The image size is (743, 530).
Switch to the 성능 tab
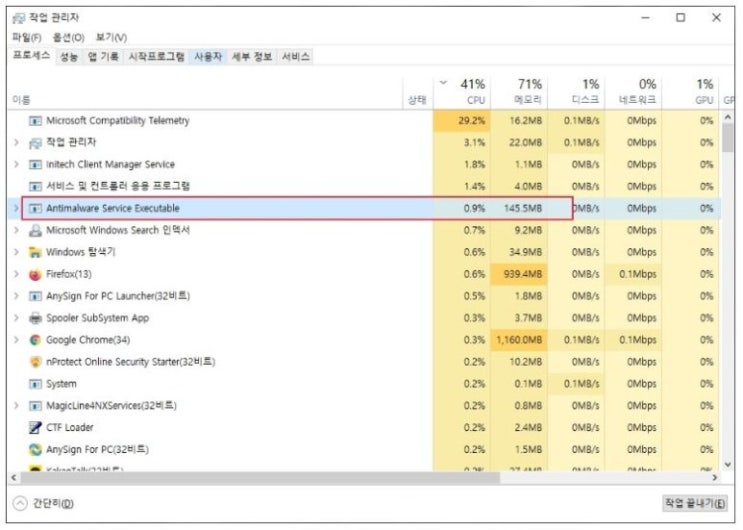point(69,57)
